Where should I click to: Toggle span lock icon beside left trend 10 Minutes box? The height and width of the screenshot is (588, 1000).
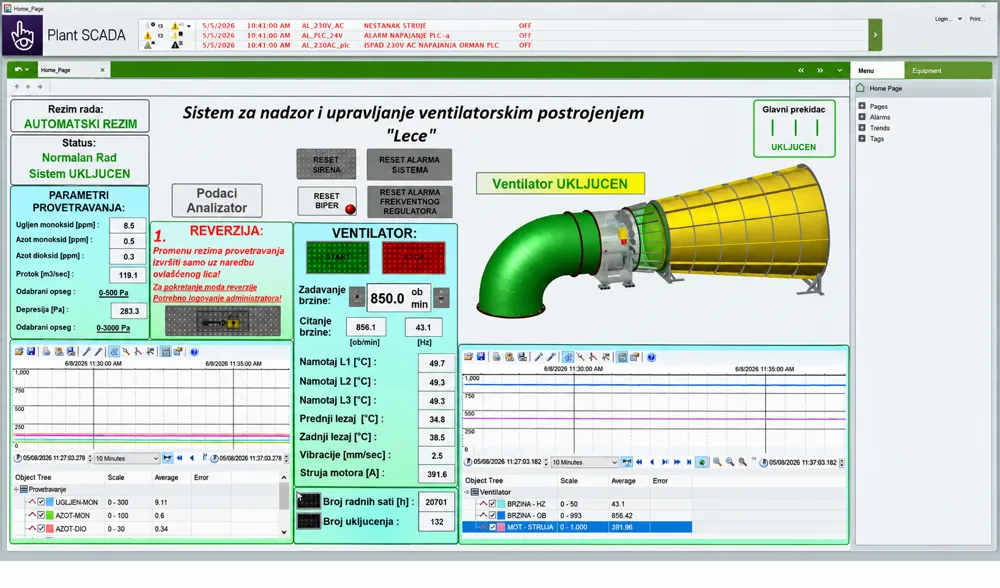coord(167,458)
